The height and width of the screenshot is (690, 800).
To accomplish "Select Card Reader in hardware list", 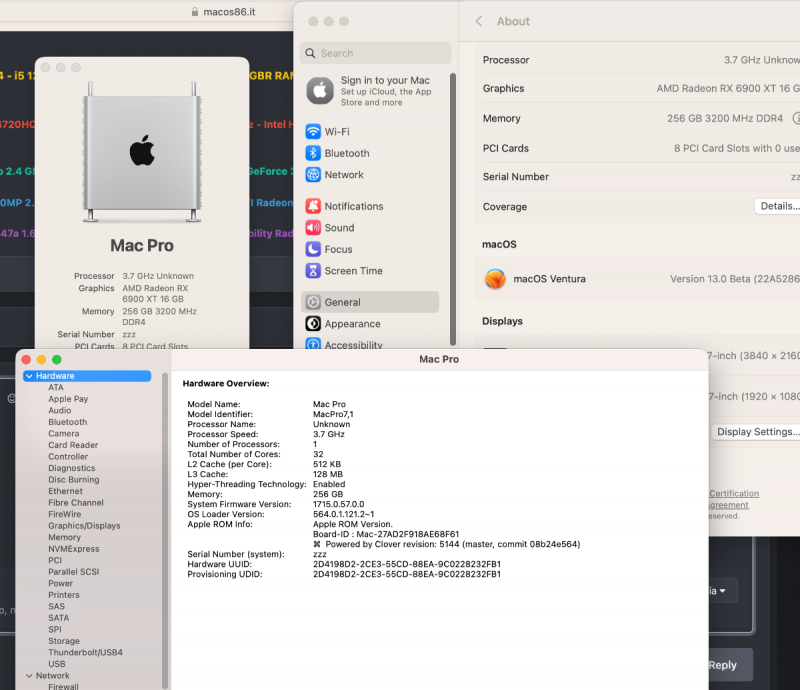I will (x=73, y=445).
